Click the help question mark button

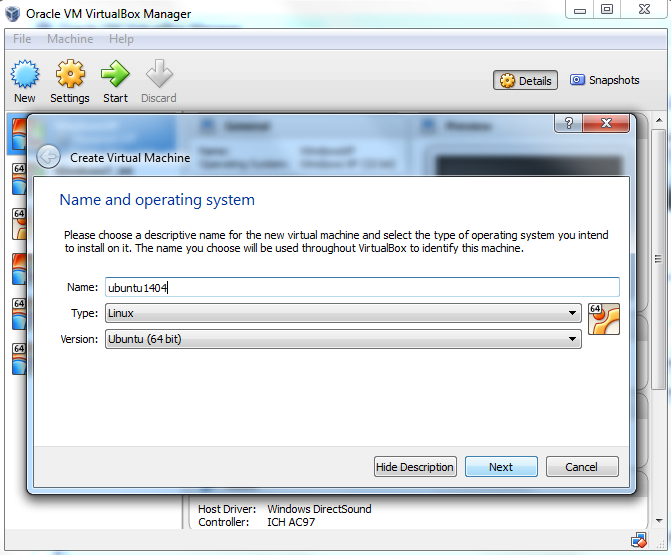[568, 123]
